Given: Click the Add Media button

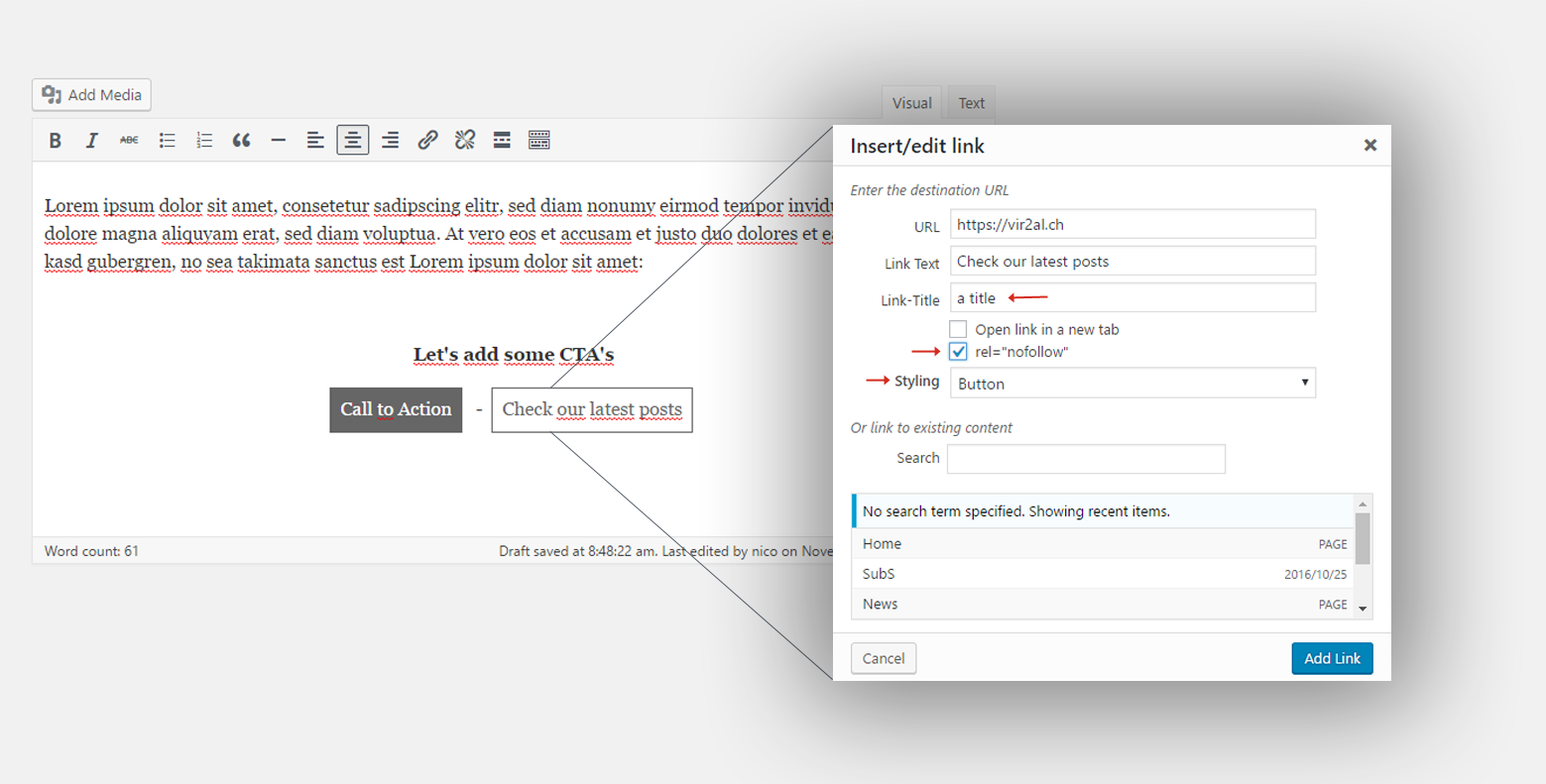Looking at the screenshot, I should point(91,95).
